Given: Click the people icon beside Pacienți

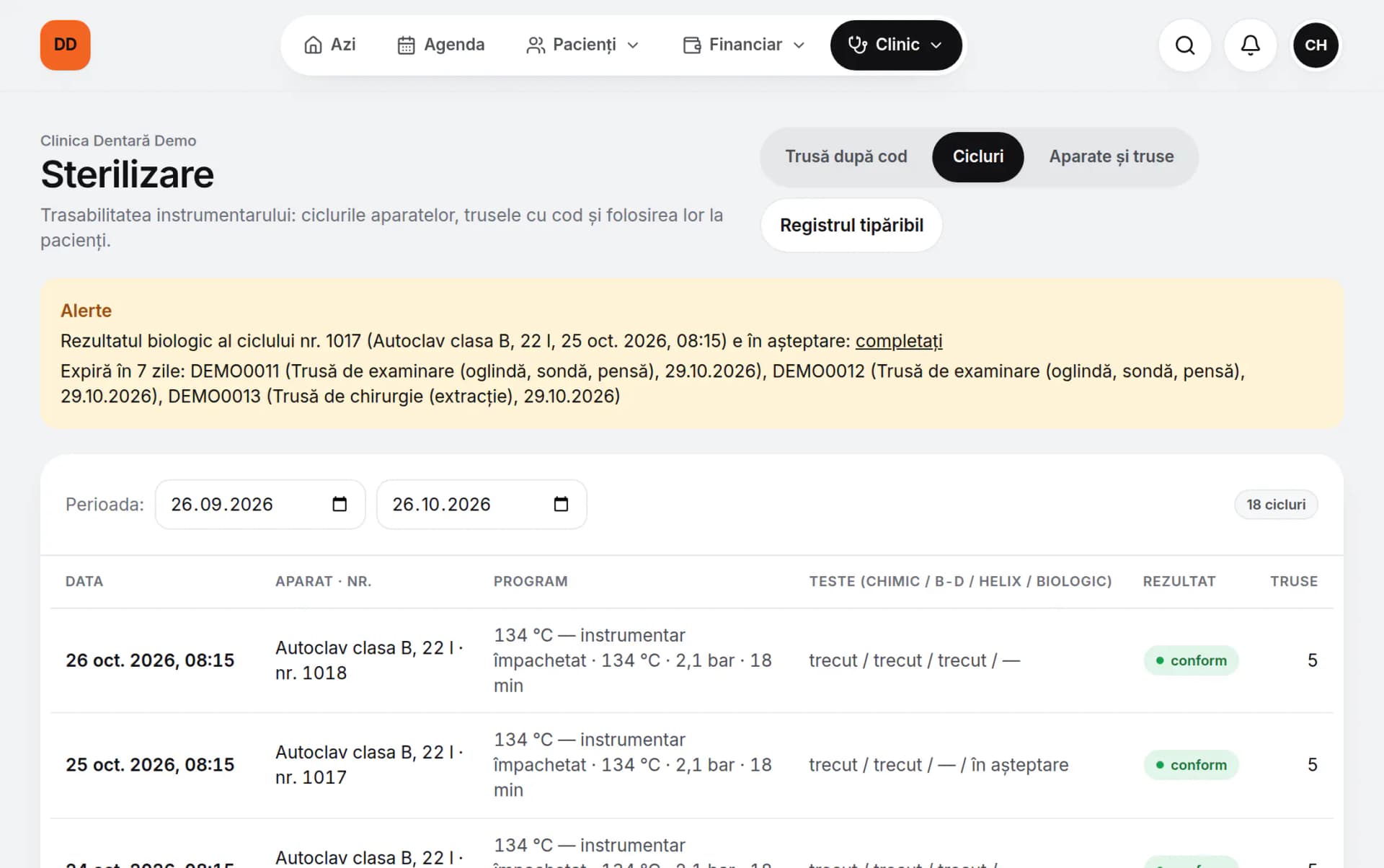Looking at the screenshot, I should tap(535, 45).
